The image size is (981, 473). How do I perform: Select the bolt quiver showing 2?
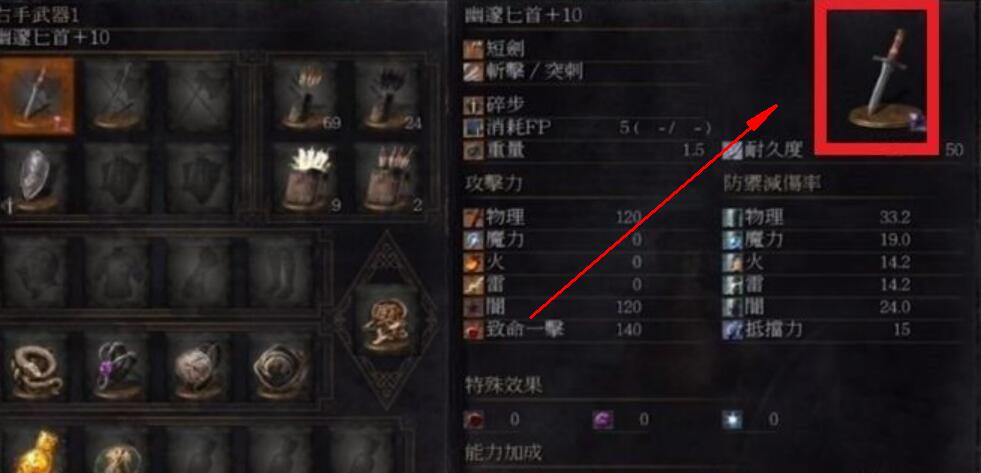[x=389, y=178]
